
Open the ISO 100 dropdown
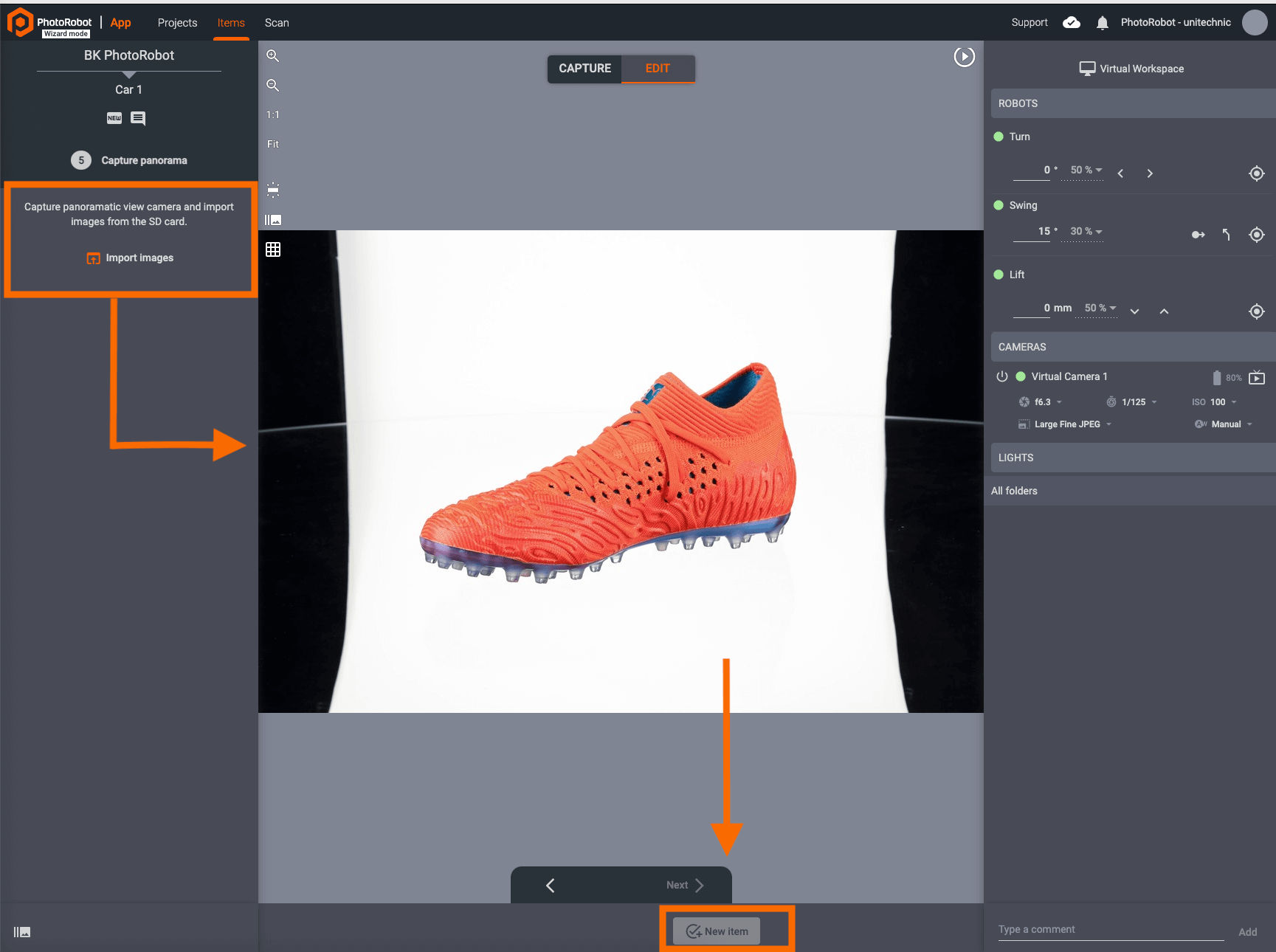[1218, 402]
